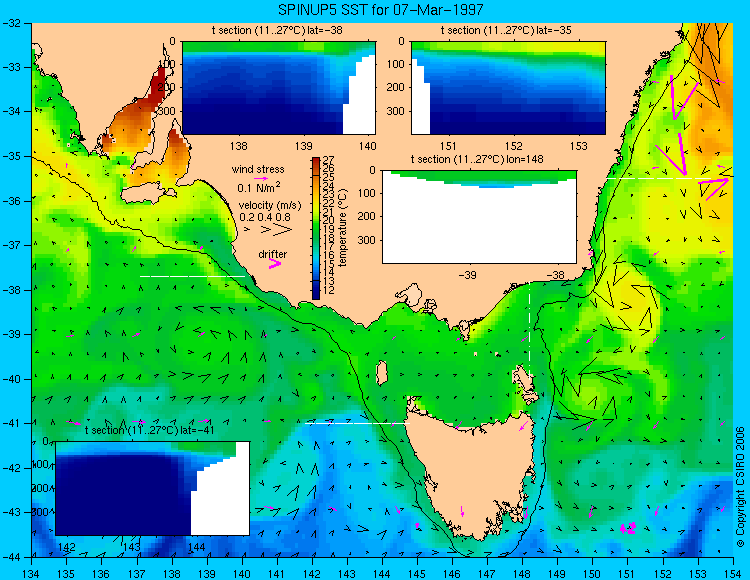Click '150' on the main longitude axis
This screenshot has width=750, height=580.
(x=592, y=574)
